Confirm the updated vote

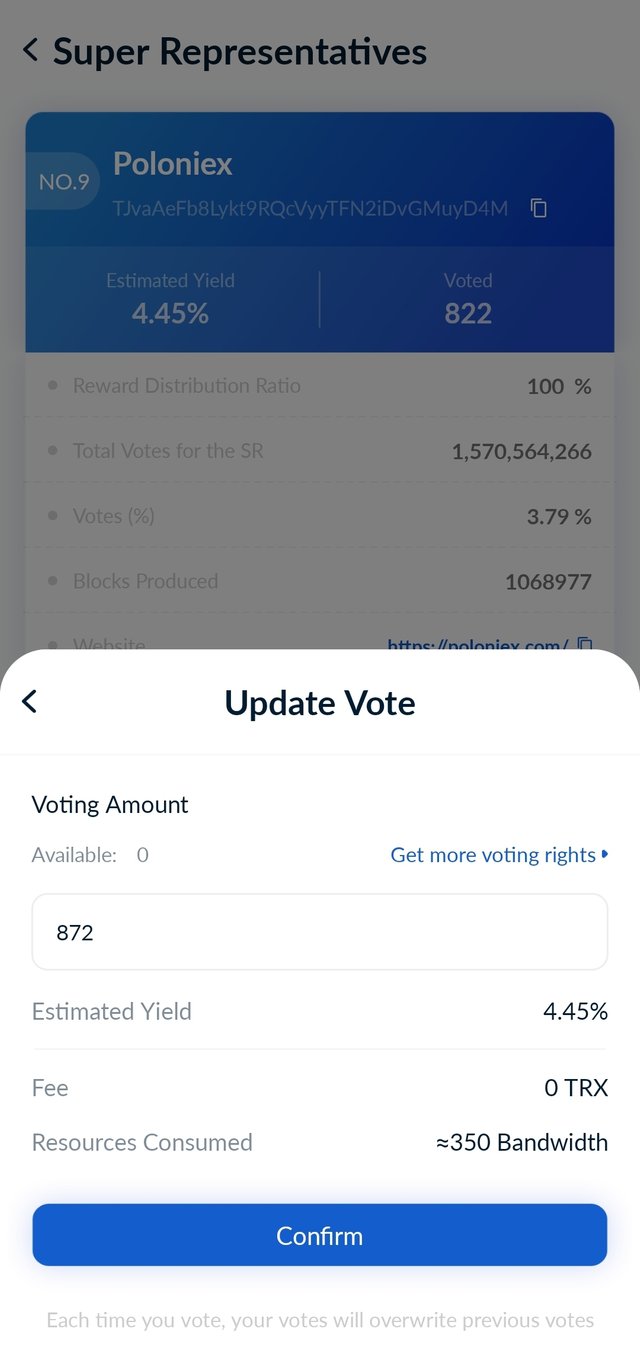(x=320, y=1235)
